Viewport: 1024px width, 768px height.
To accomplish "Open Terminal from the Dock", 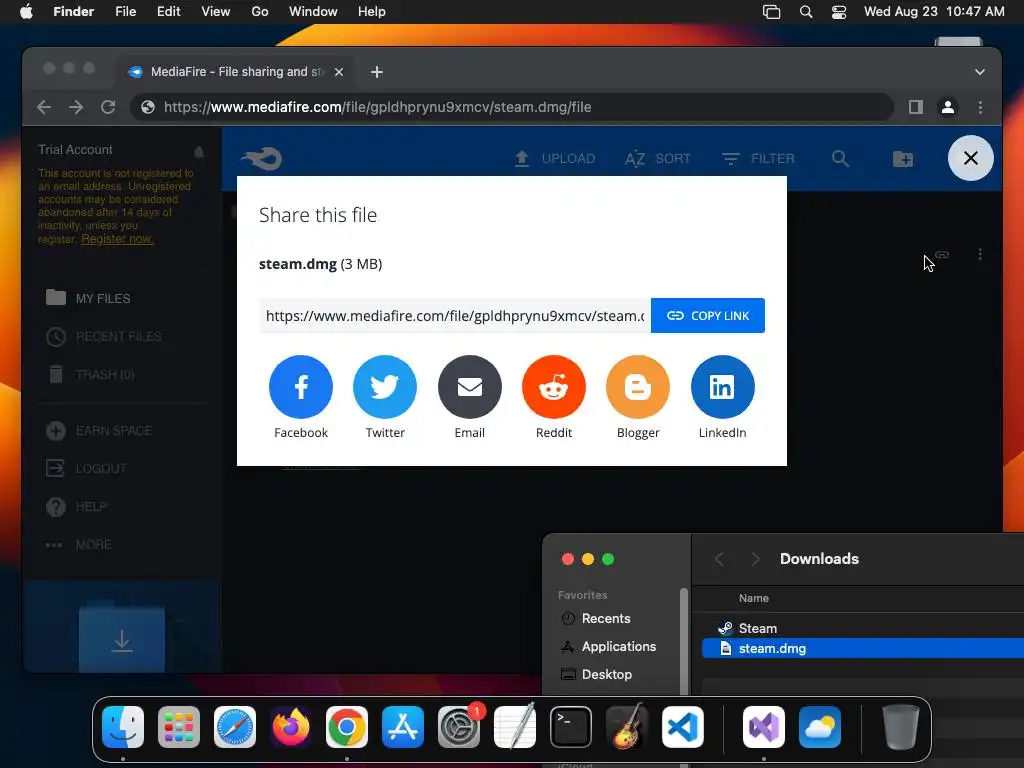I will (x=571, y=727).
